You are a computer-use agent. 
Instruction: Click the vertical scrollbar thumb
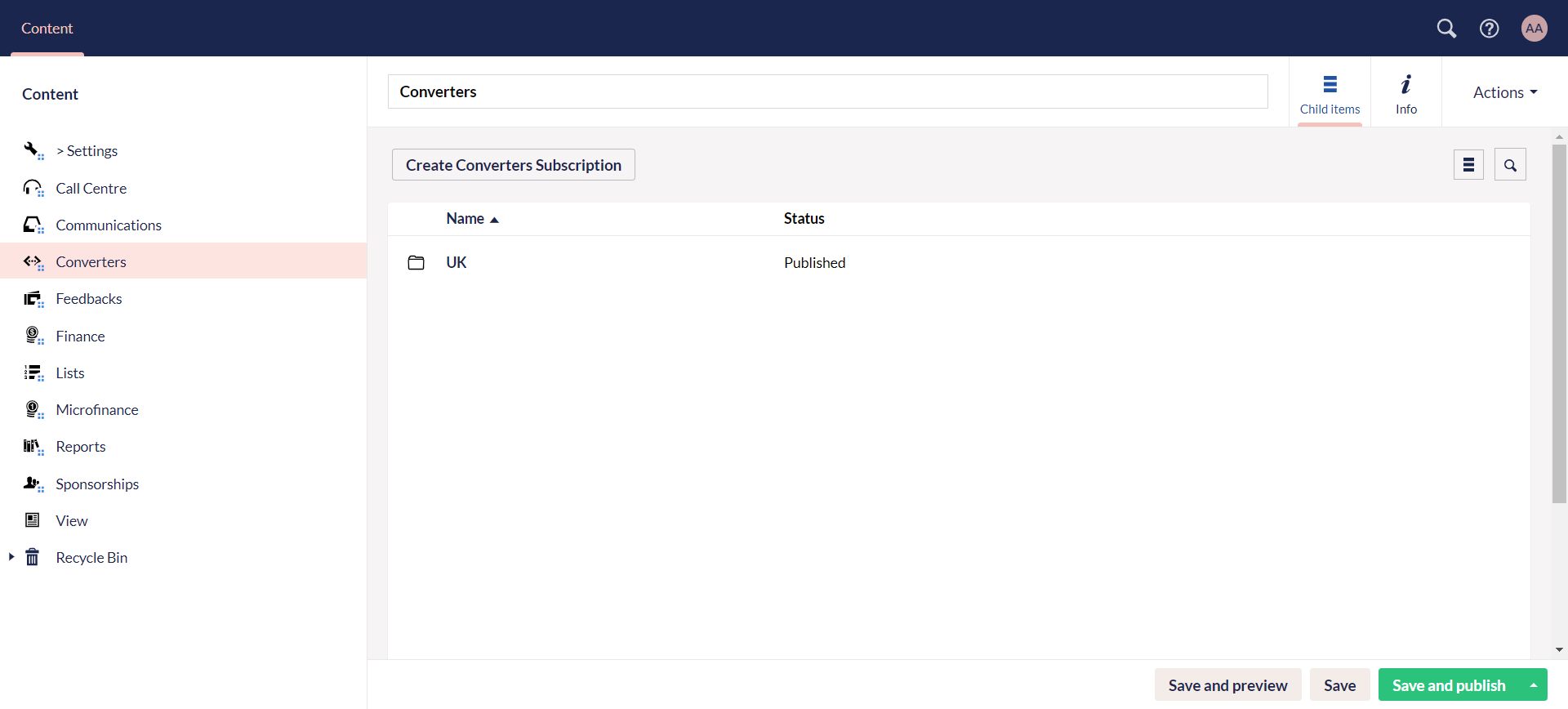point(1559,323)
